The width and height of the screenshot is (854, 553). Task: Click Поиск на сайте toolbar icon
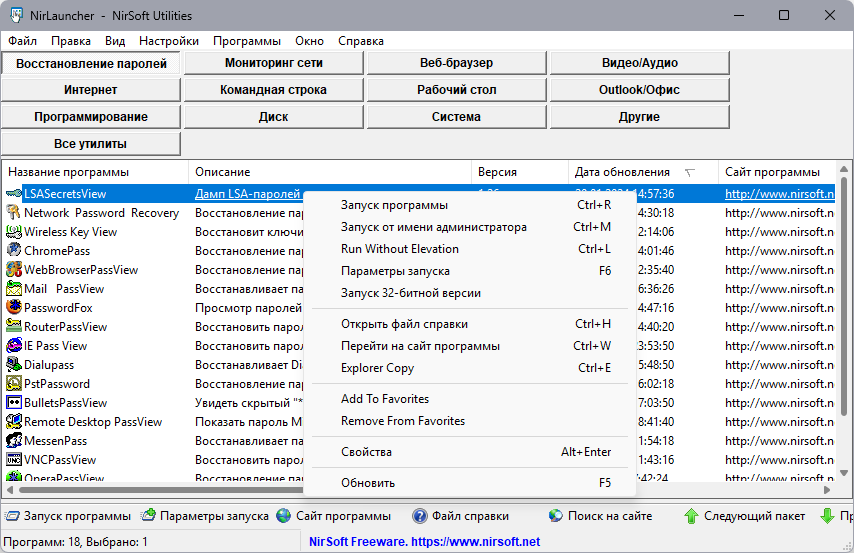click(556, 515)
